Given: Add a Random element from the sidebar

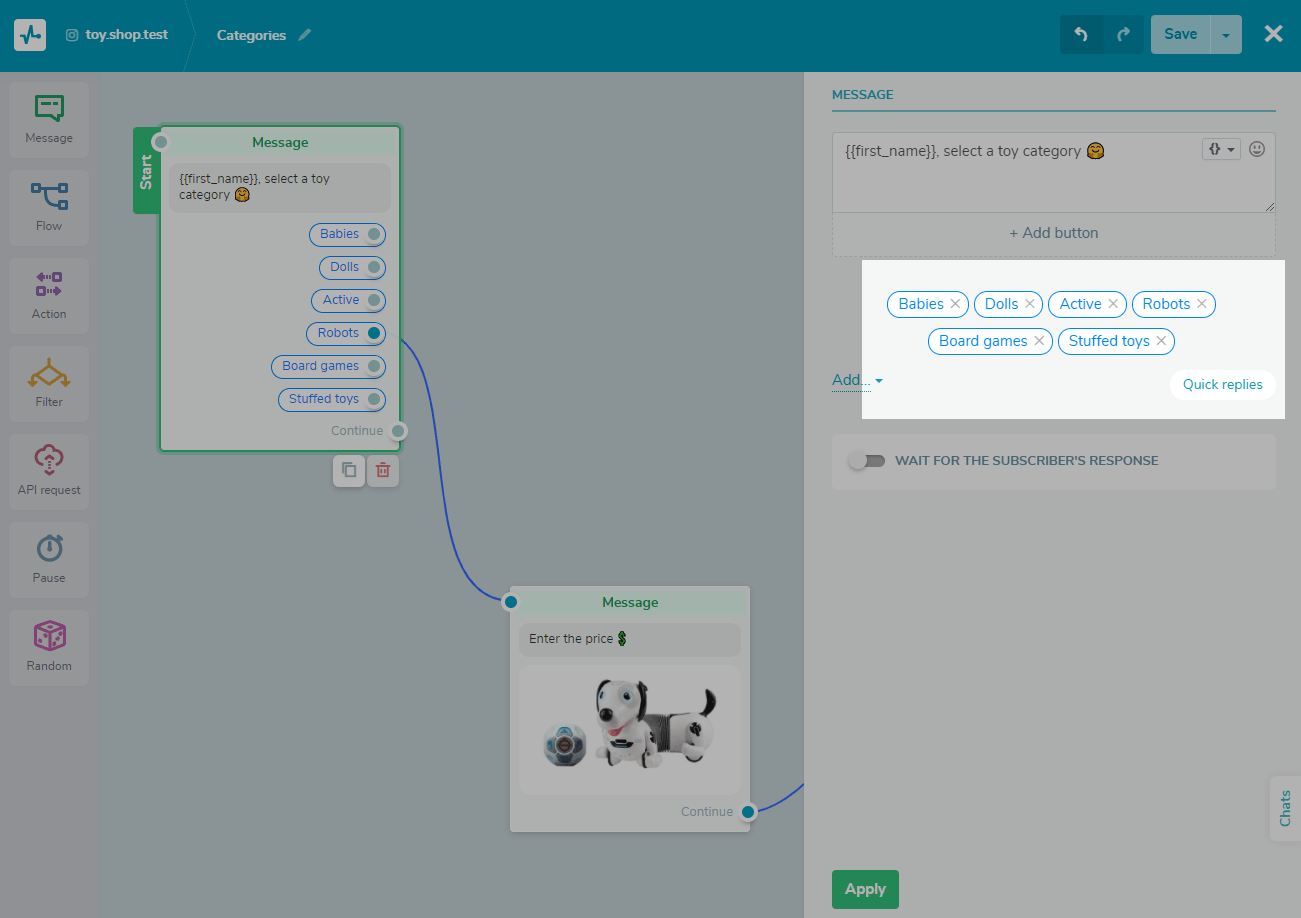Looking at the screenshot, I should pos(49,648).
